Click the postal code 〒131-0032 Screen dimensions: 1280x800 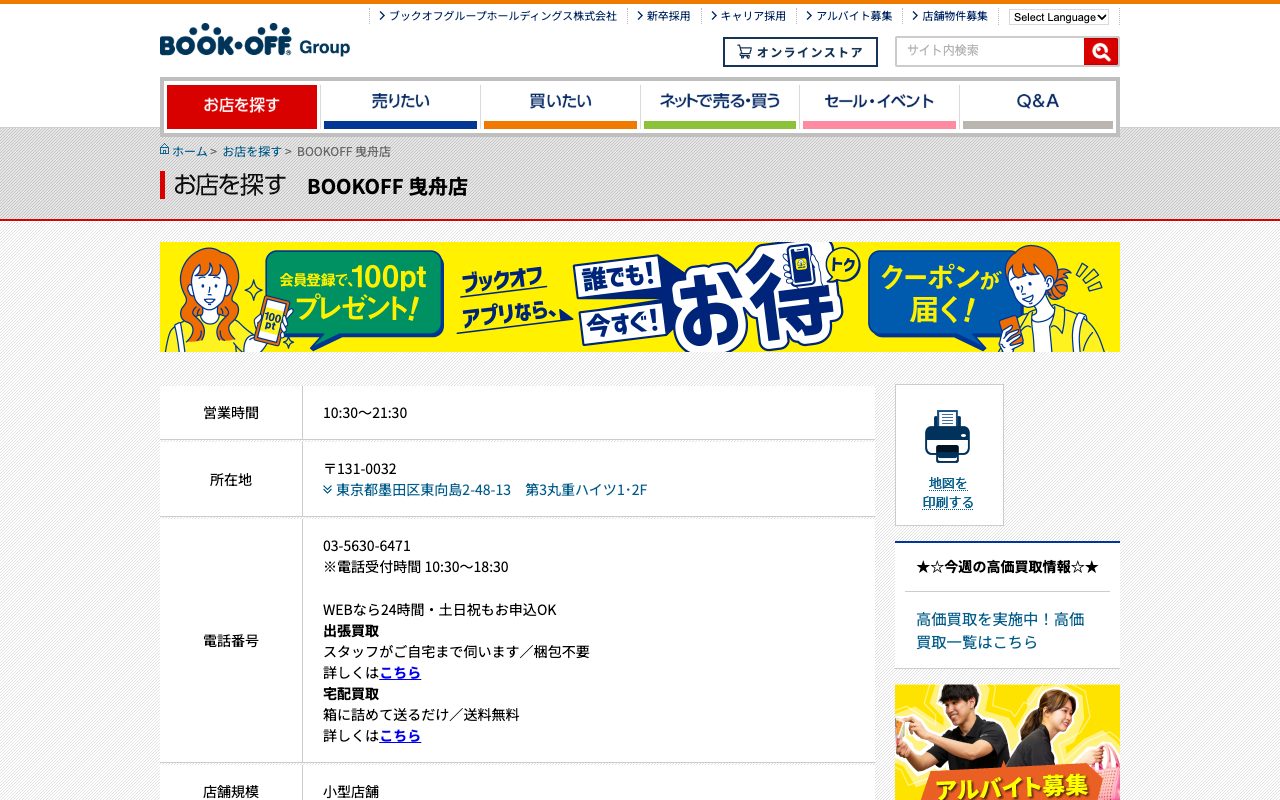click(360, 469)
